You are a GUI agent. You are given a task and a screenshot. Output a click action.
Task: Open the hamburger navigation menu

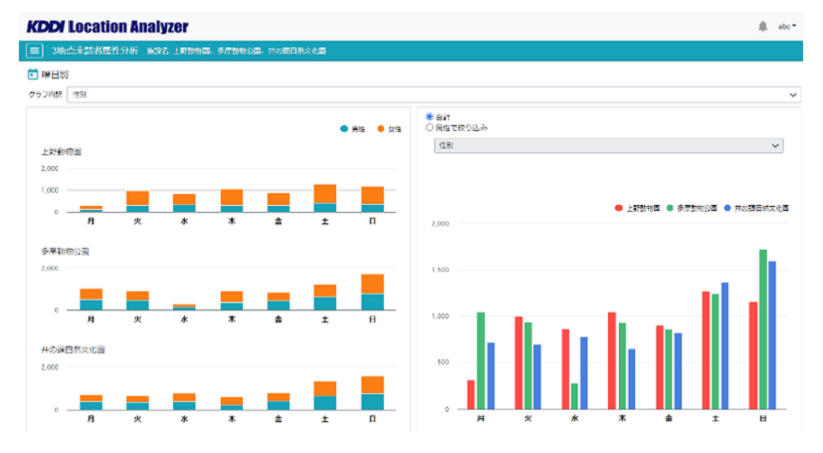[35, 50]
